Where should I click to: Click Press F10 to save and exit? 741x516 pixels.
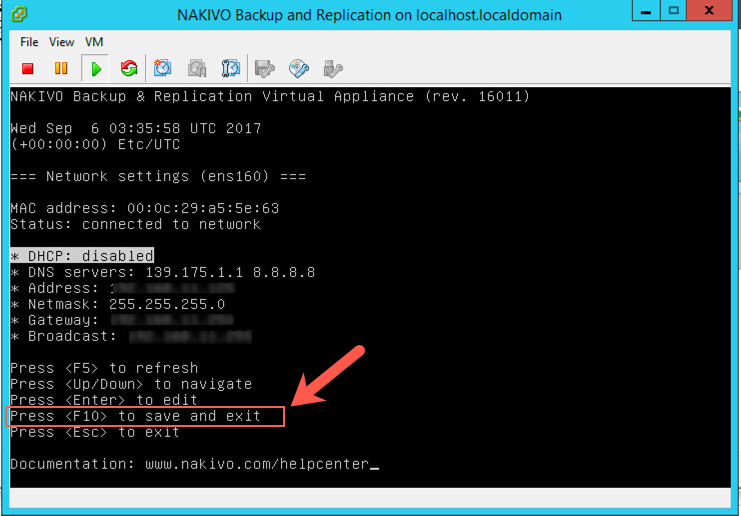[x=135, y=416]
